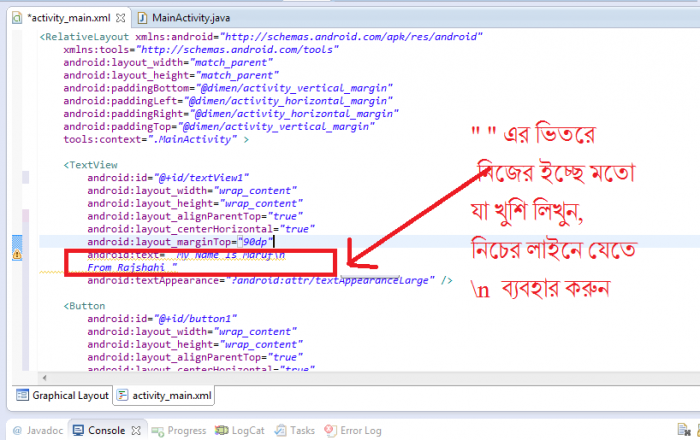Viewport: 700px width, 440px height.
Task: Click the LogCat android icon
Action: pyautogui.click(x=221, y=431)
